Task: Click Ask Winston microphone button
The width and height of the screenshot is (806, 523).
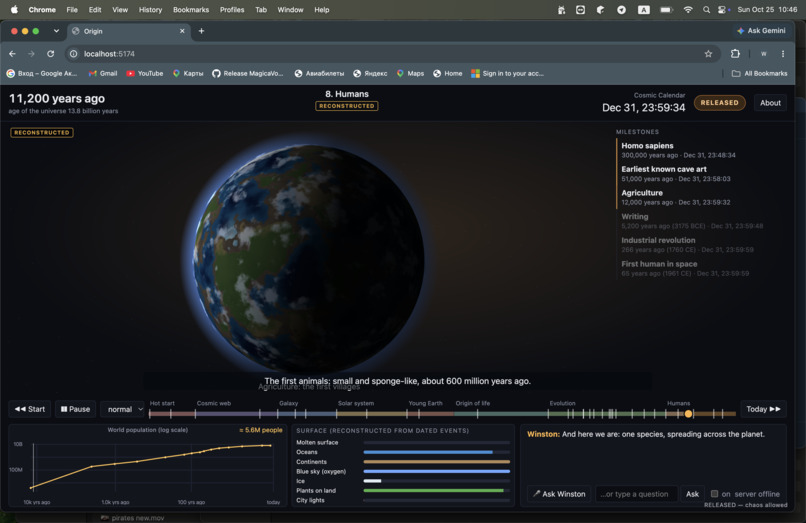Action: coord(559,494)
